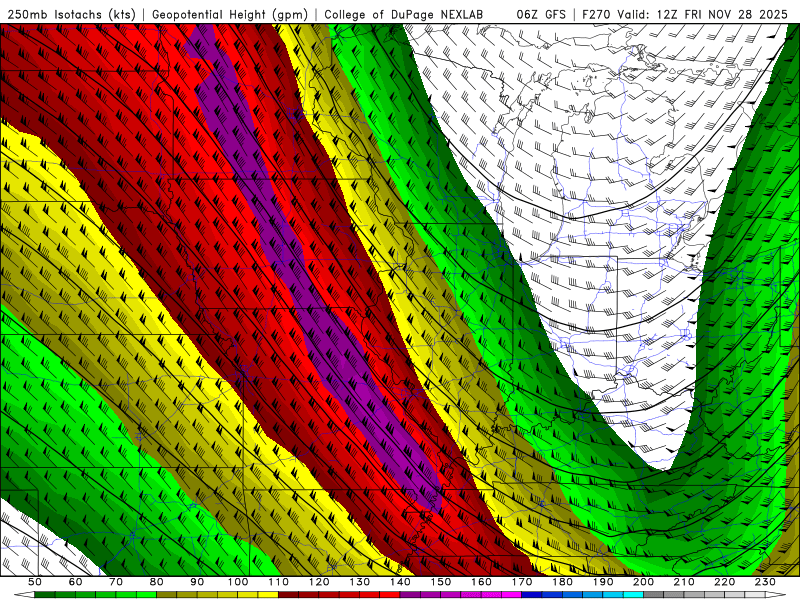
Task: Click the "Geopotential Height (gpm)" header label
Action: (x=230, y=15)
